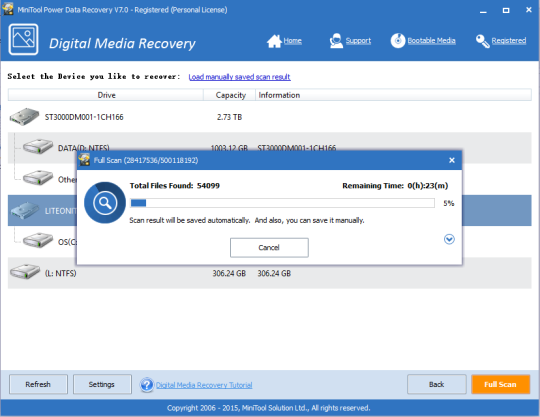Click the Bootable Media disc icon
The height and width of the screenshot is (417, 540).
(398, 41)
